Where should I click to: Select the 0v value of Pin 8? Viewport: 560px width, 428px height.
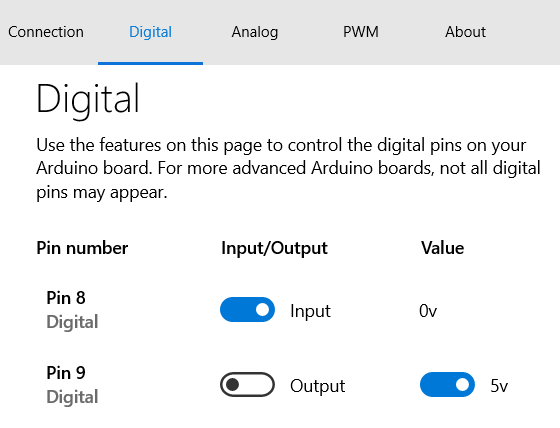click(428, 311)
